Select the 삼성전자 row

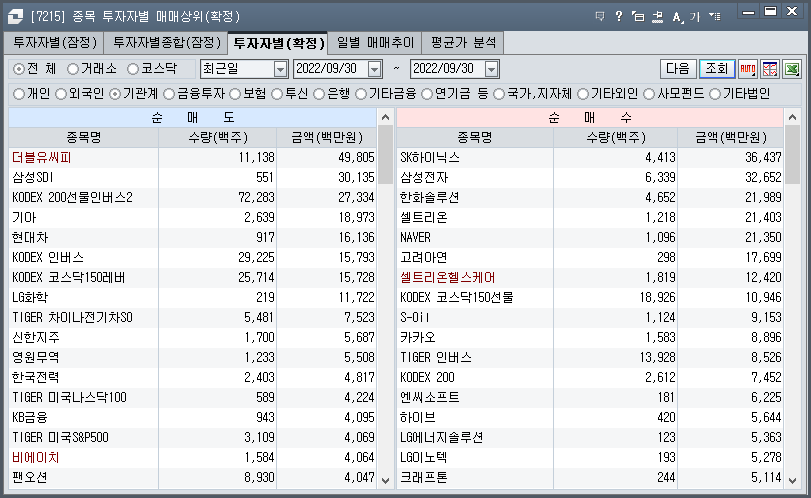tap(590, 177)
